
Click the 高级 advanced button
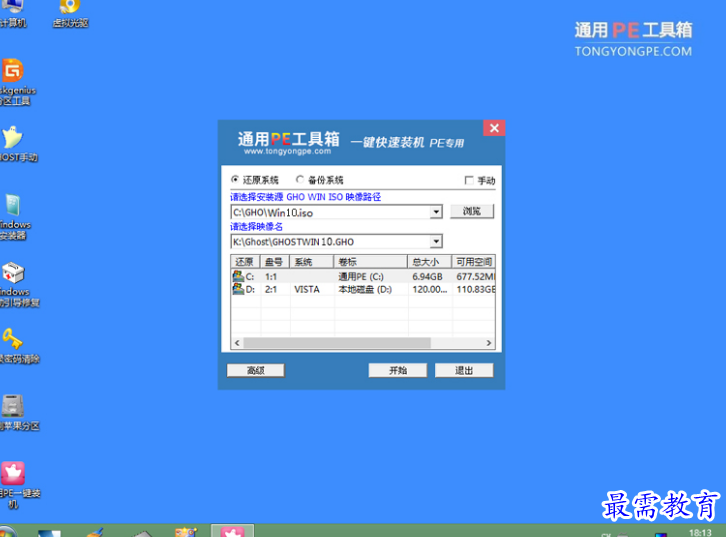(256, 370)
